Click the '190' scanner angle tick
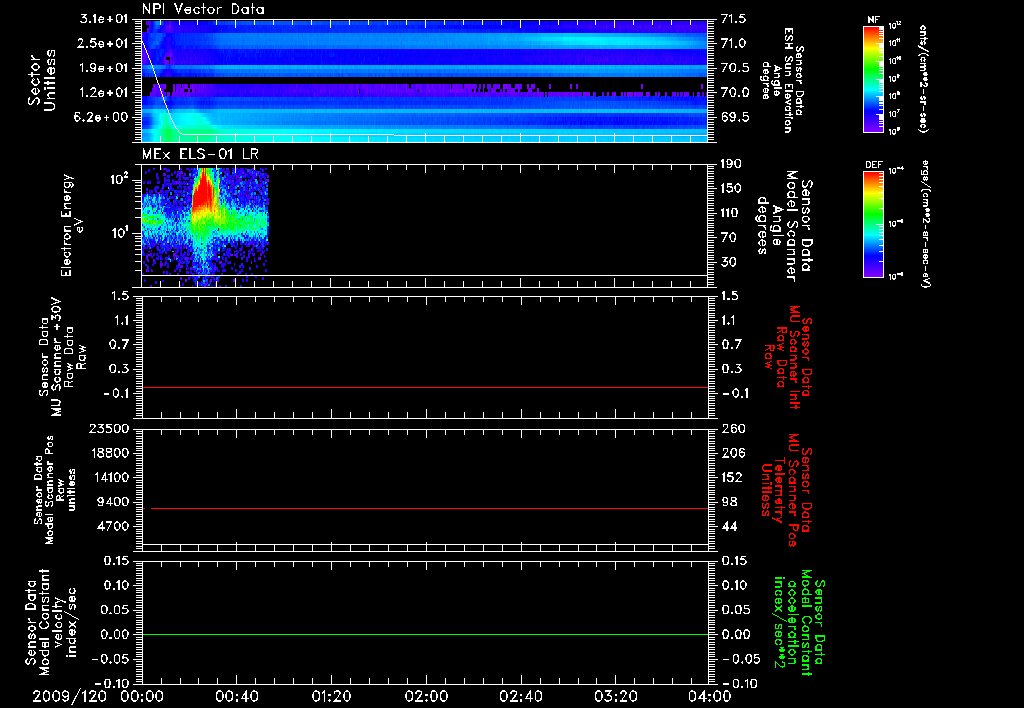The image size is (1024, 708). pos(731,164)
